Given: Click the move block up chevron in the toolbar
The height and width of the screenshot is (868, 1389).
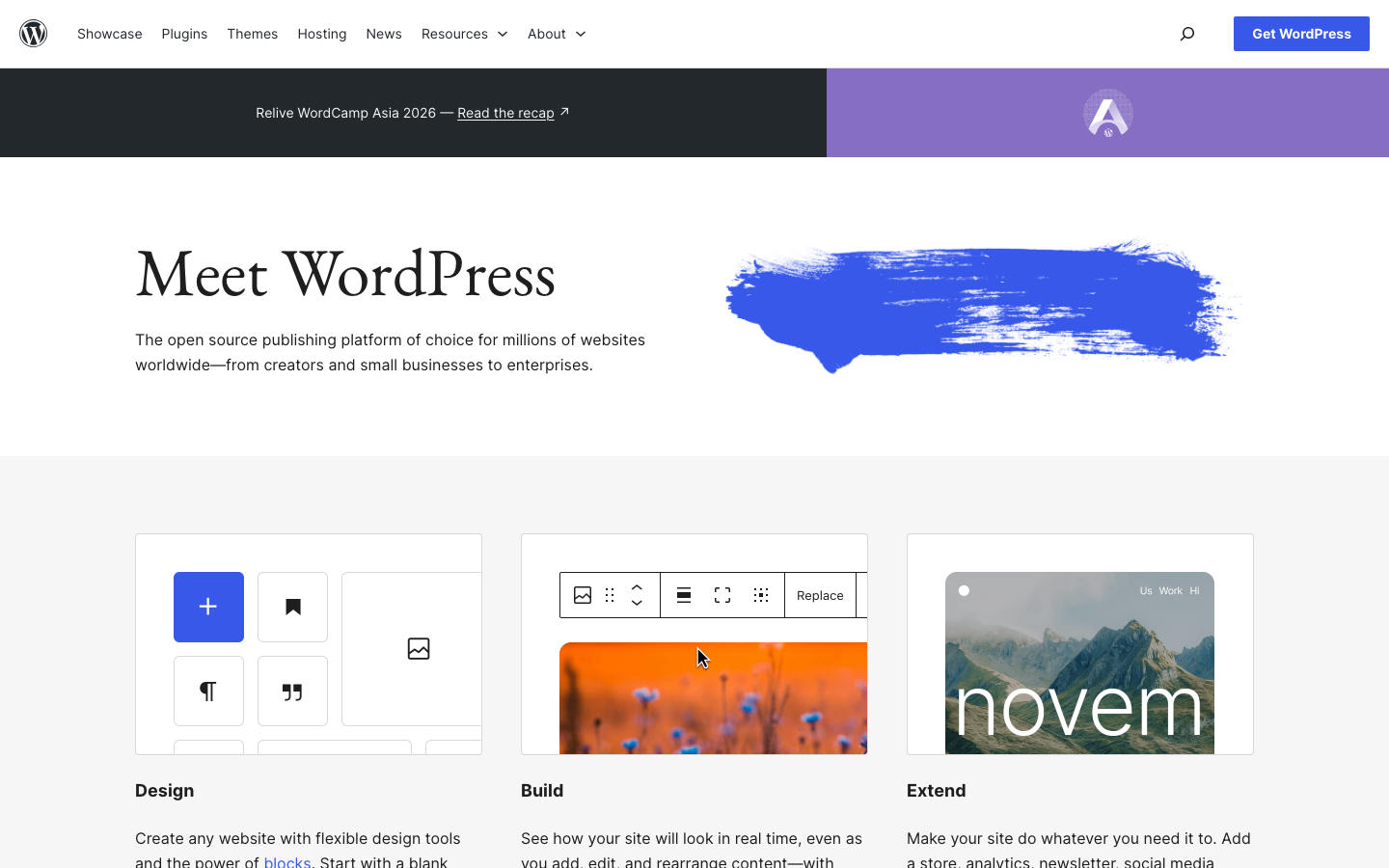Looking at the screenshot, I should pos(637,585).
